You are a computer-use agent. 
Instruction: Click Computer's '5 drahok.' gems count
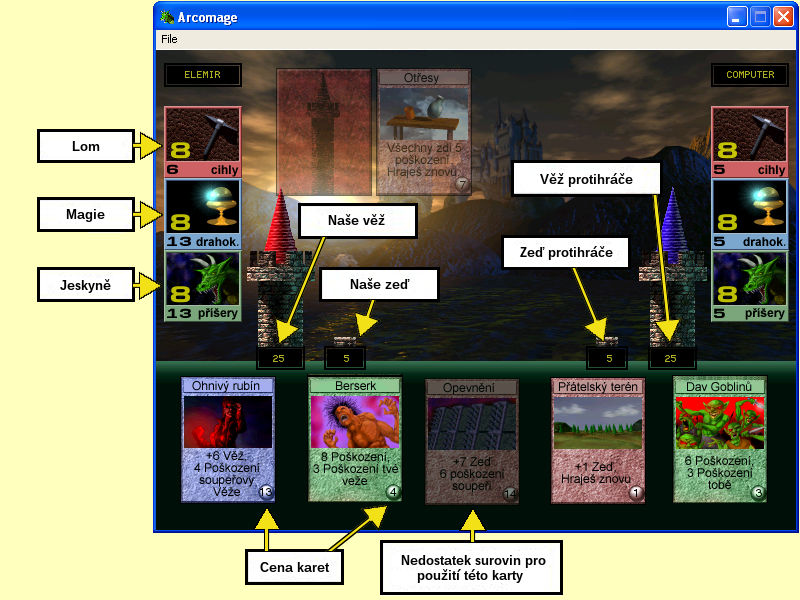(x=749, y=241)
